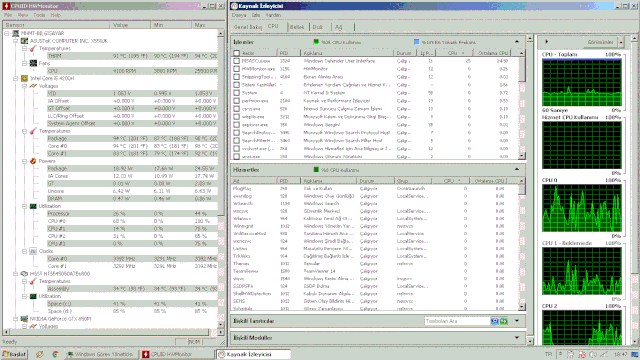Click the Başlat start button
This screenshot has width=640, height=360.
point(14,354)
